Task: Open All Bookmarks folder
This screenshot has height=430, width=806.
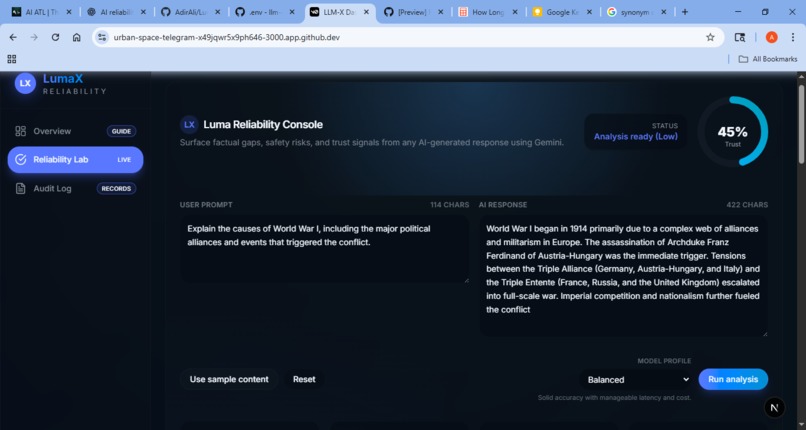Action: point(768,59)
